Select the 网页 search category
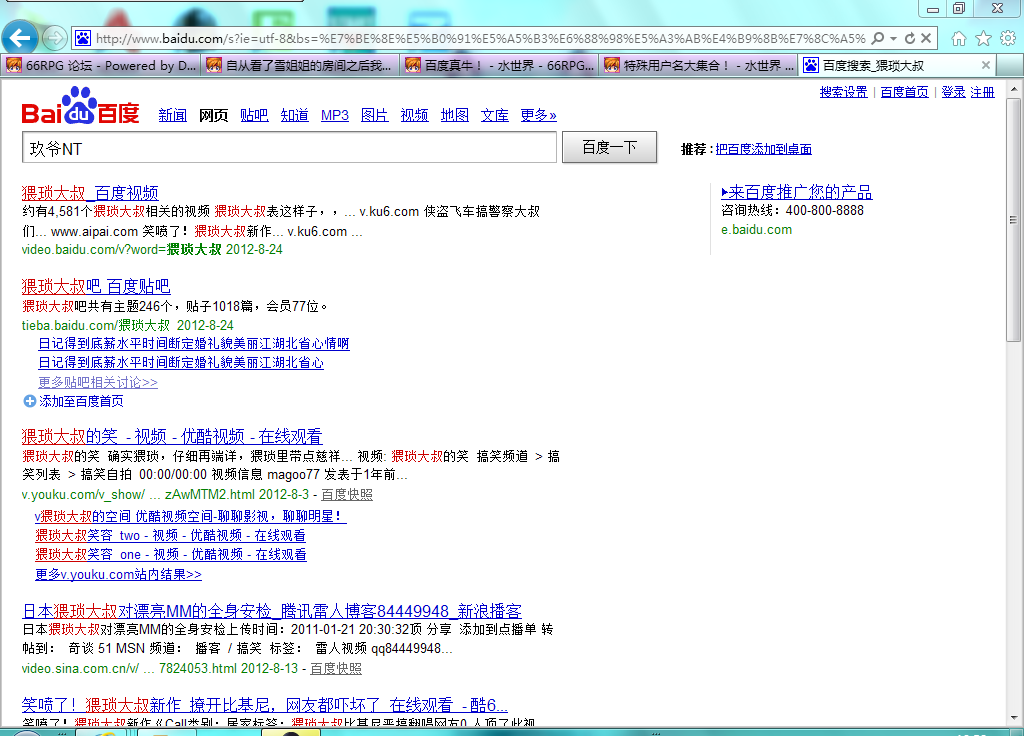This screenshot has width=1024, height=736. [214, 116]
